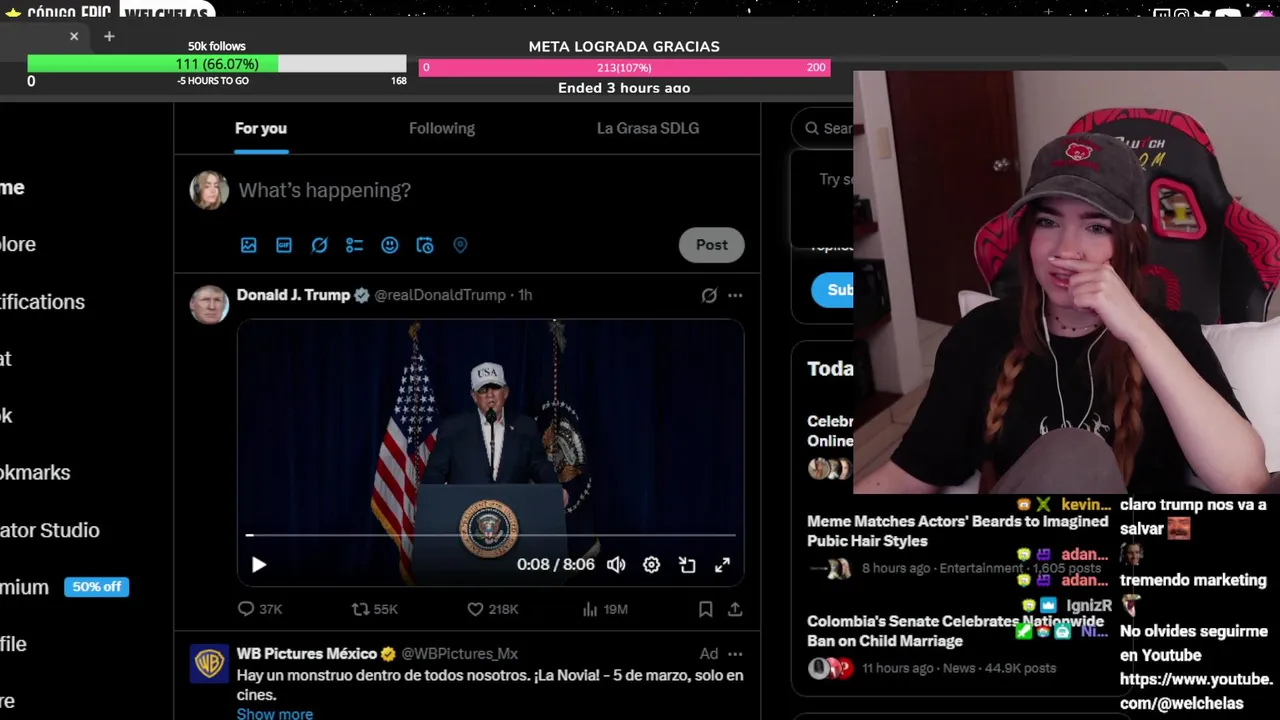Open Grok enhance icon in composer
The height and width of the screenshot is (720, 1280).
coord(319,245)
